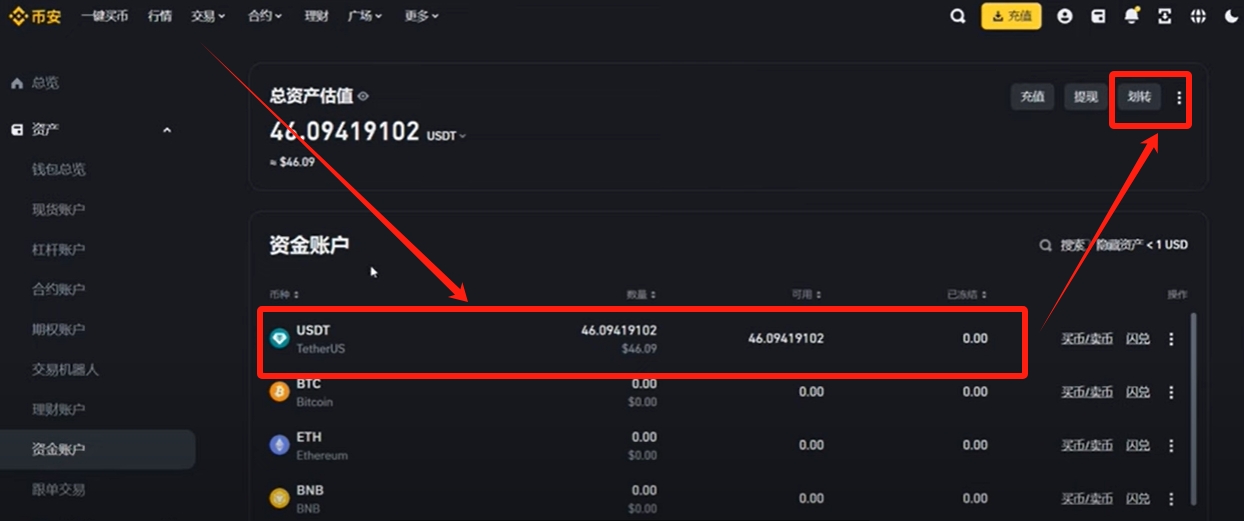
Task: Open three-dot menu in USDT row
Action: [x=1171, y=339]
